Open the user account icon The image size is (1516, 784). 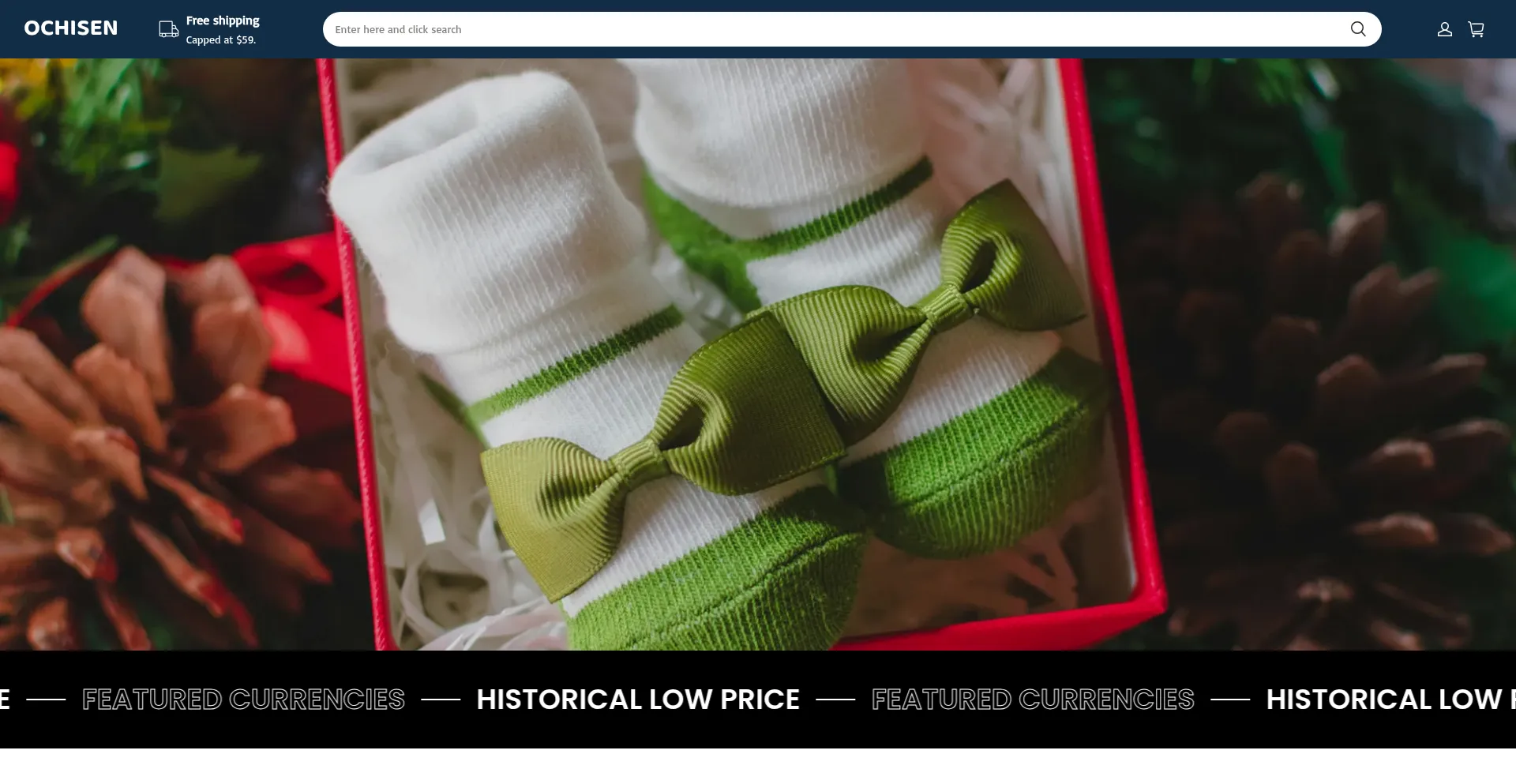1444,29
